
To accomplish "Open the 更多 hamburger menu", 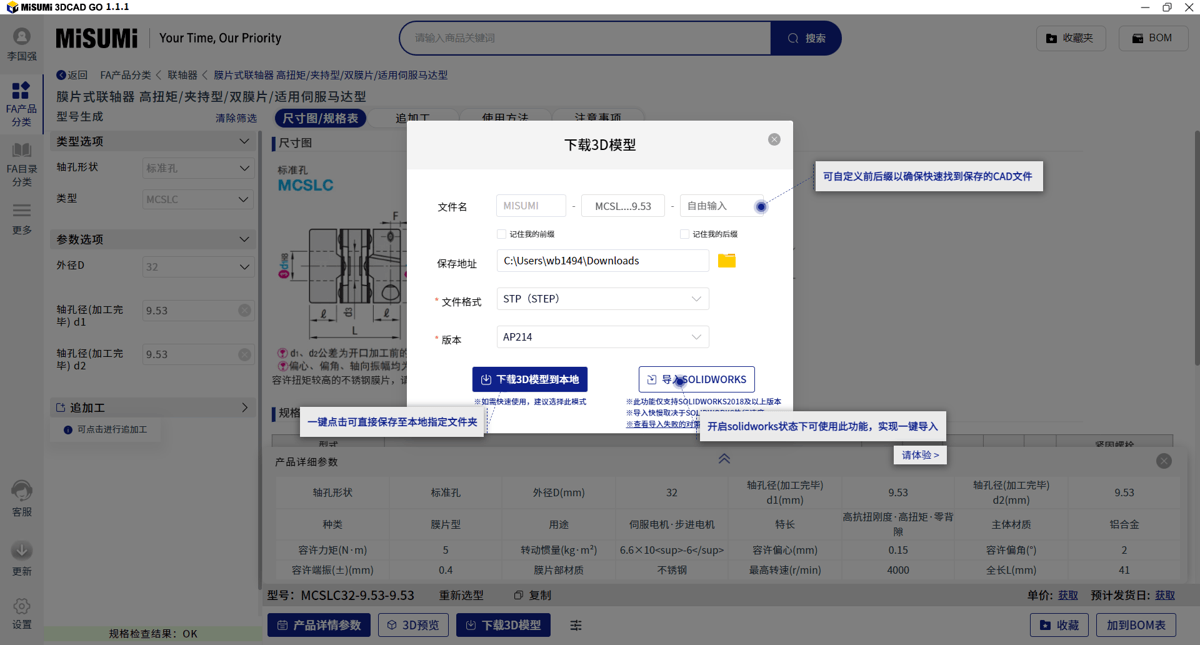I will pos(21,211).
